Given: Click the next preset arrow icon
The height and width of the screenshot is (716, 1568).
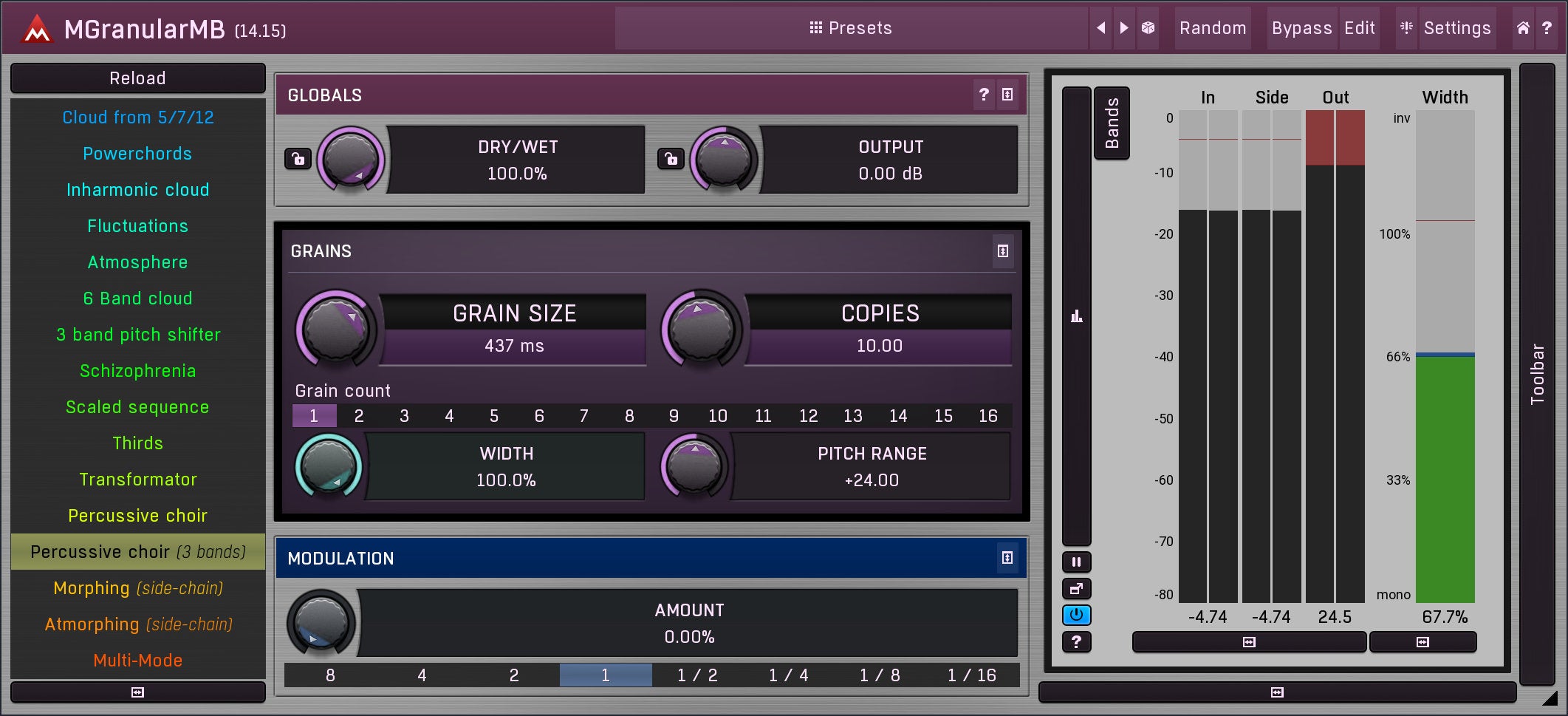Looking at the screenshot, I should tap(1124, 28).
